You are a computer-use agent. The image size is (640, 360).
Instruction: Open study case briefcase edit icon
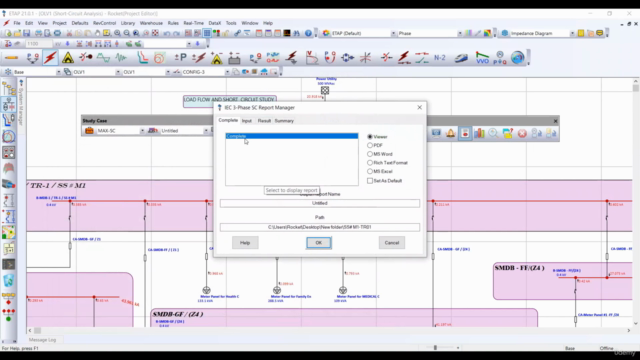[89, 131]
